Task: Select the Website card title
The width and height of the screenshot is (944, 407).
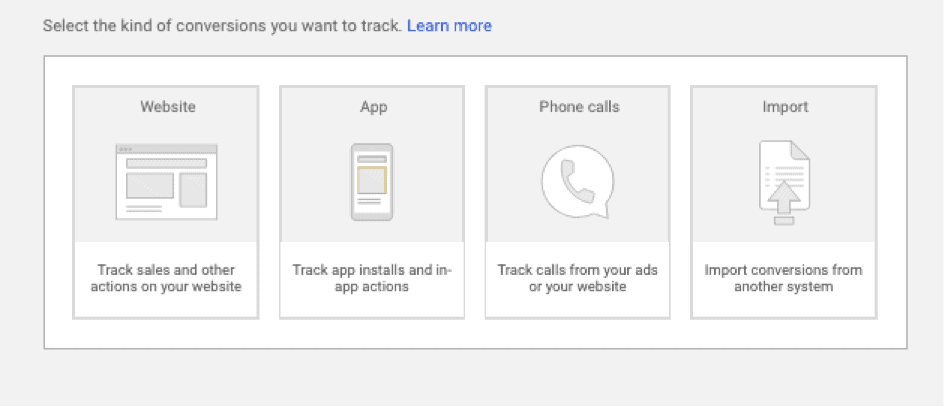Action: pos(167,107)
